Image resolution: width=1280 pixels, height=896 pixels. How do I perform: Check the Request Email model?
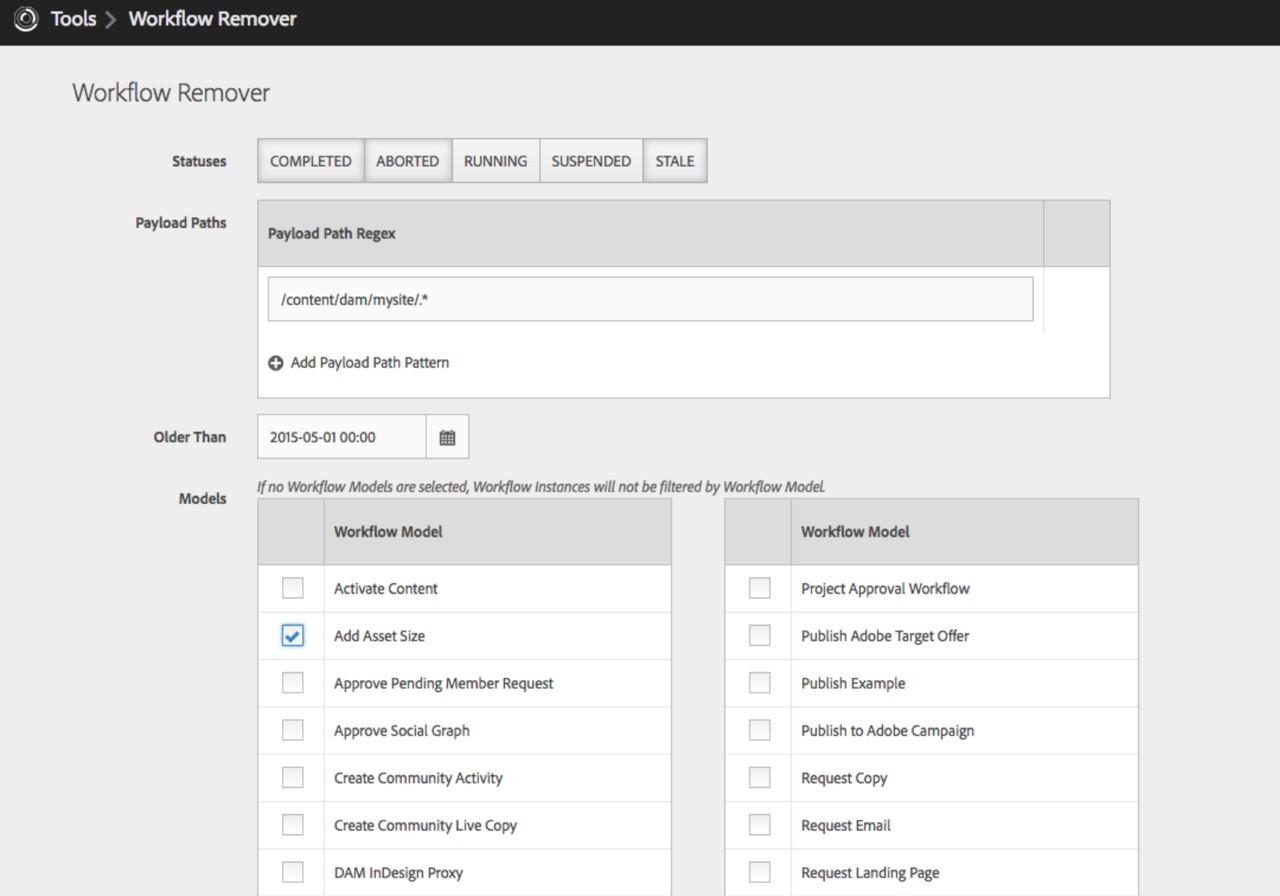760,825
